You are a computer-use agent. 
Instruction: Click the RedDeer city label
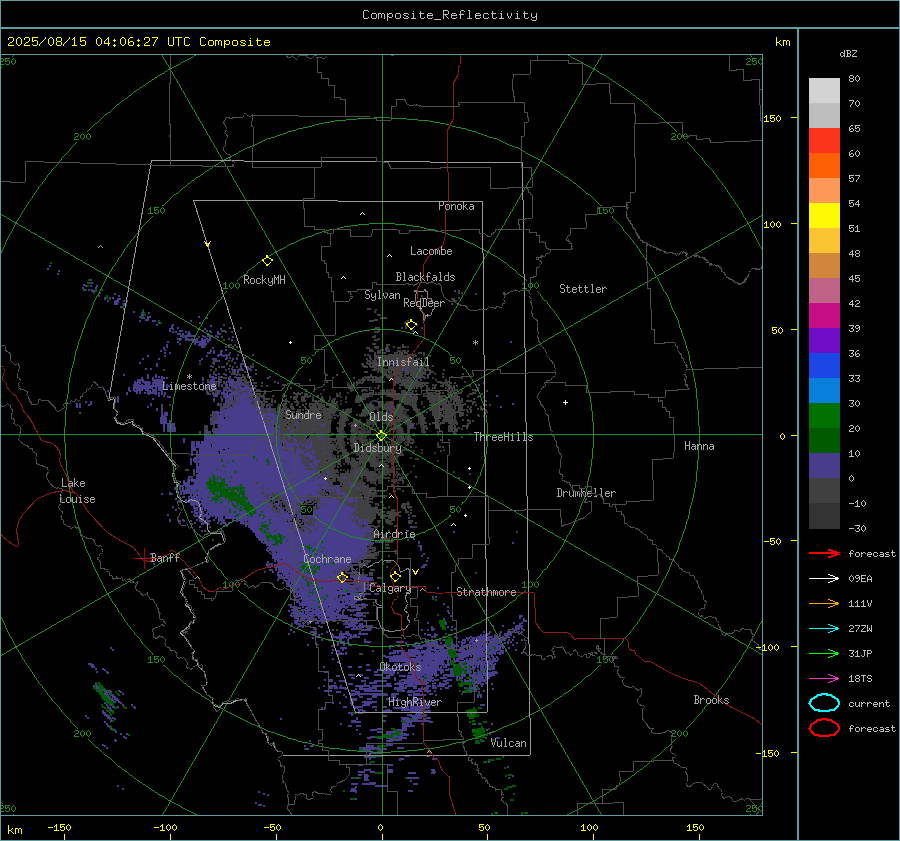[x=424, y=303]
